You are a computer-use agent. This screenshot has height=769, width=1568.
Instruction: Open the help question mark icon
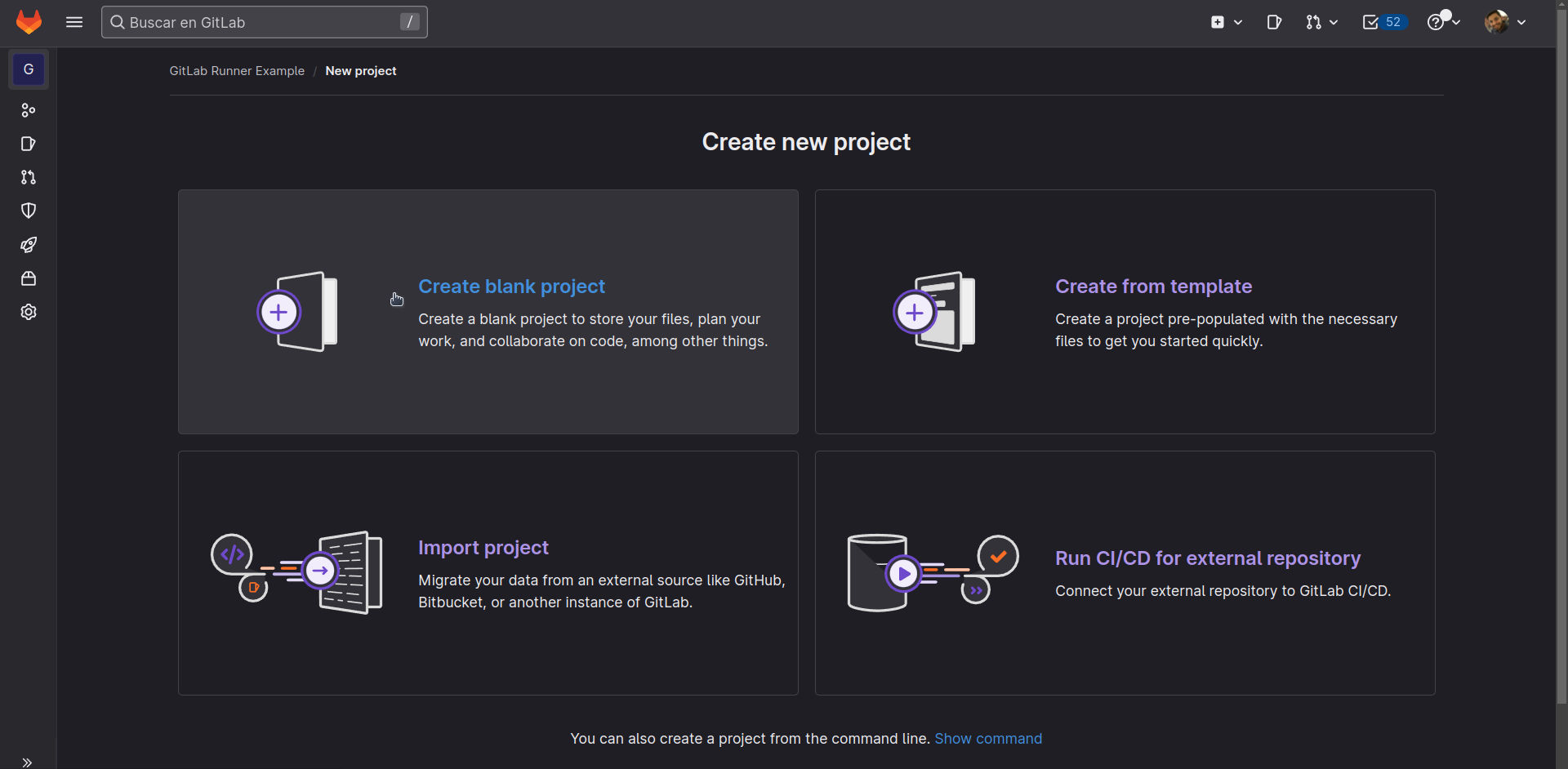click(x=1436, y=22)
